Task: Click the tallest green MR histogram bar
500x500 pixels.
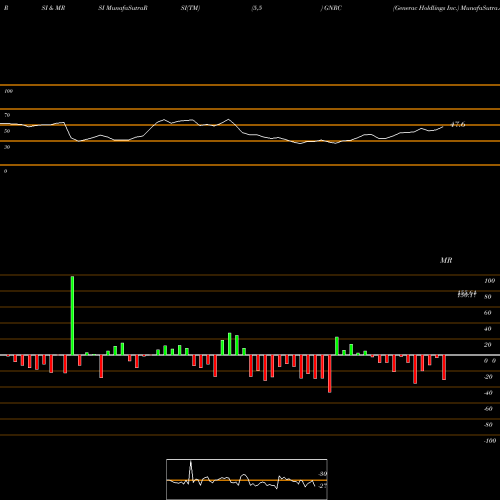Action: coord(72,315)
